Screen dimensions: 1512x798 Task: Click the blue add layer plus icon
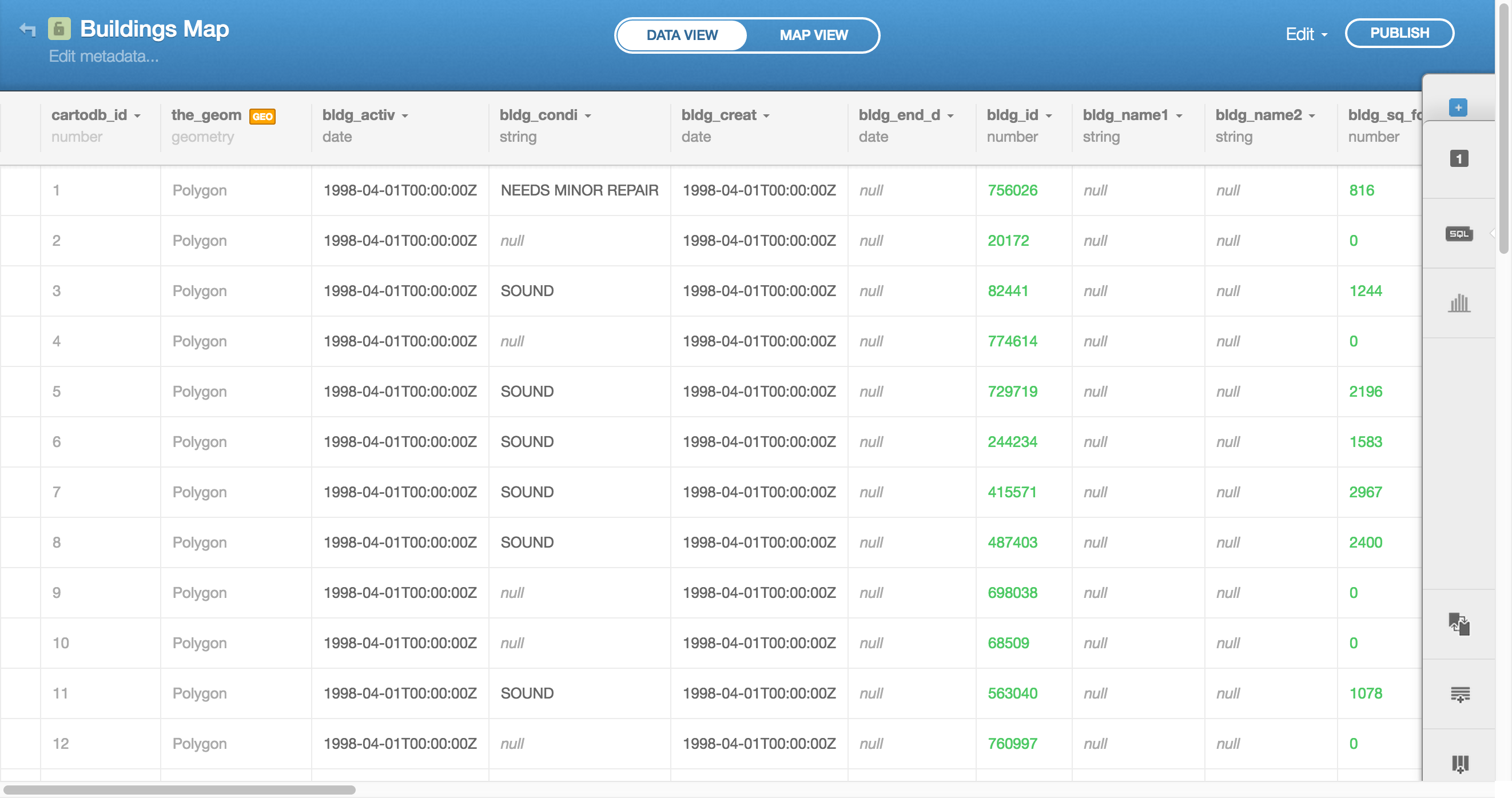pyautogui.click(x=1458, y=107)
